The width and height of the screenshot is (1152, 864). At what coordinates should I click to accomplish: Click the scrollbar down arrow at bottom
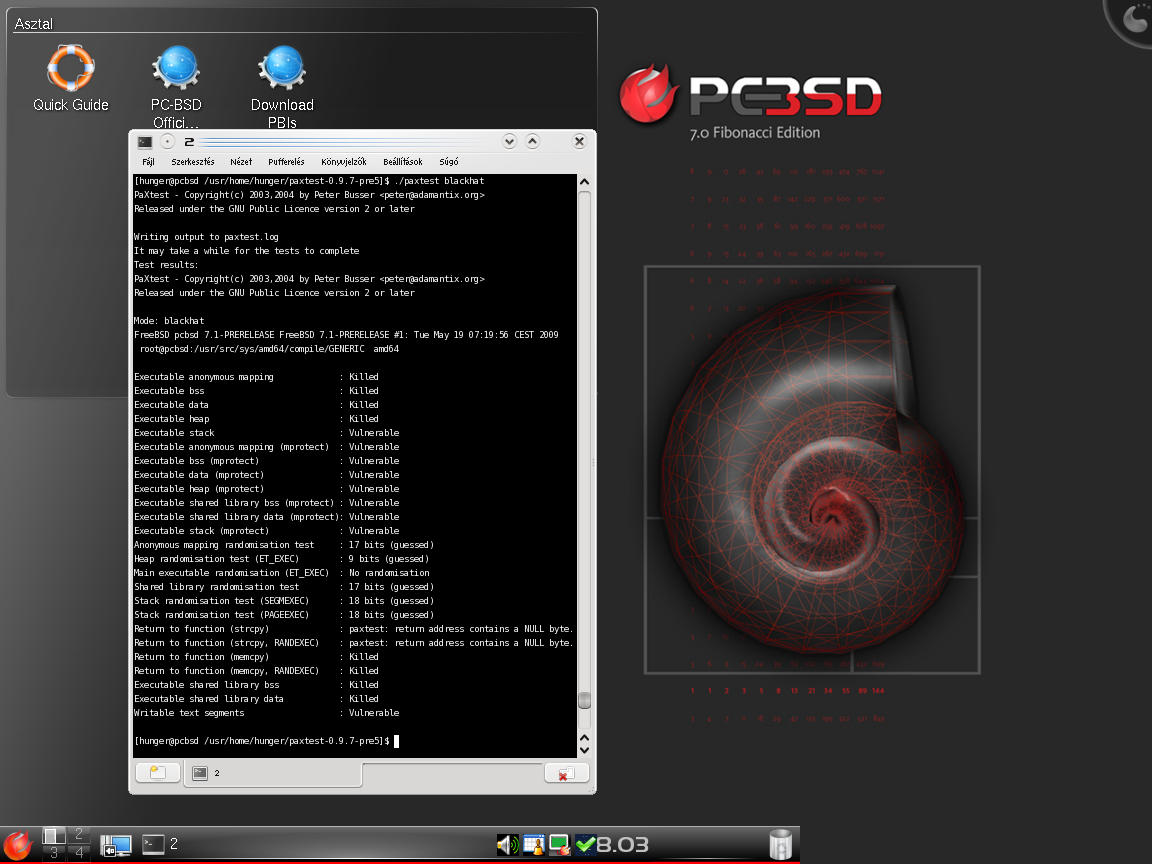(584, 750)
